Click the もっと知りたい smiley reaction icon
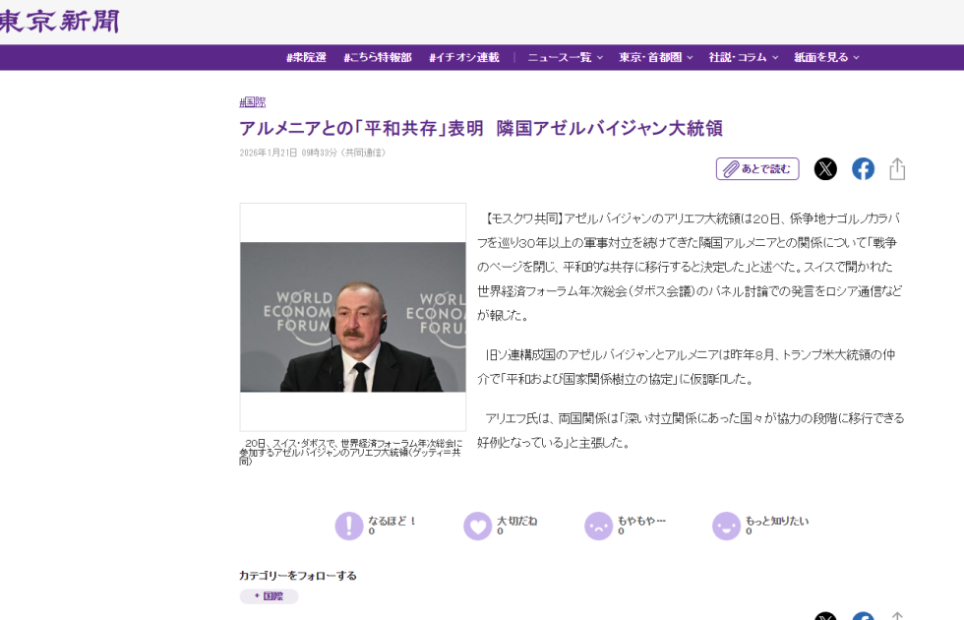 coord(726,526)
